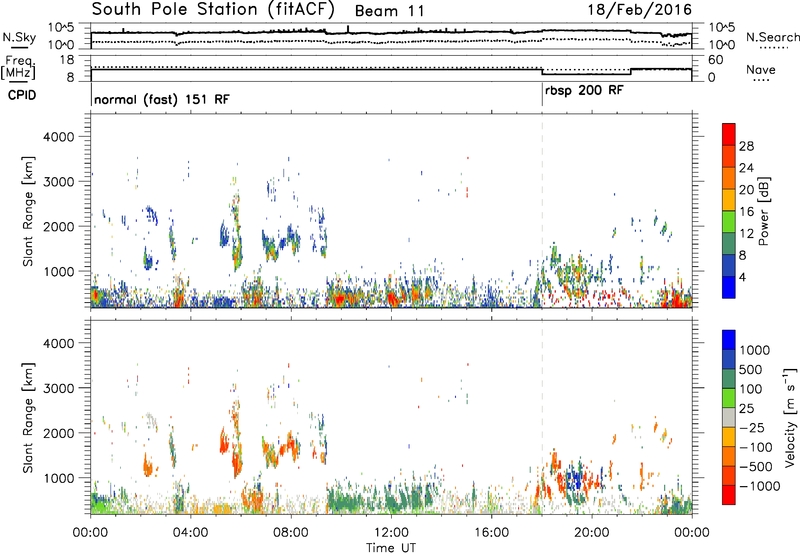Pick the 24–28 dB orange-red Power swatch

coord(729,156)
